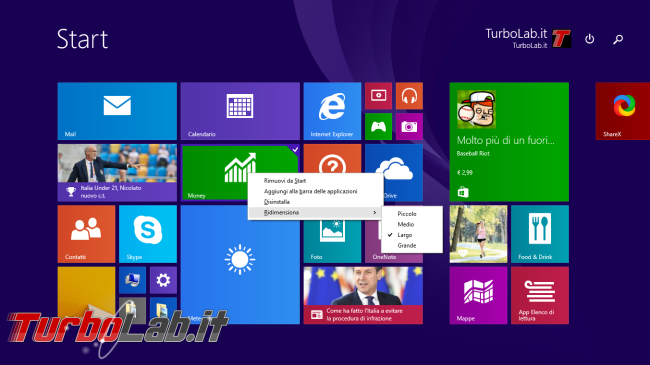The image size is (650, 365).
Task: Choose Aggiungi alla barra delle applicazioni
Action: pyautogui.click(x=315, y=191)
